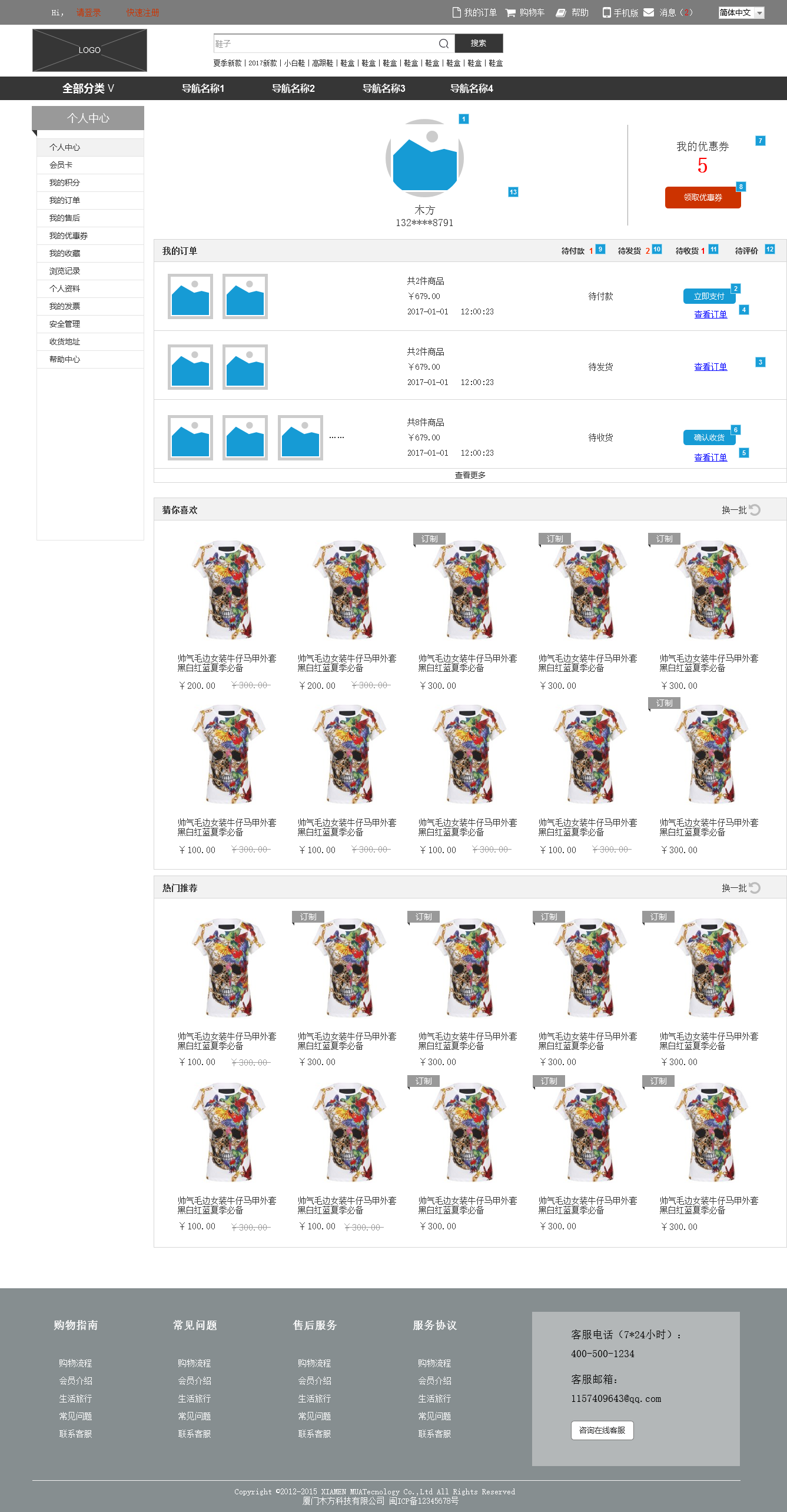The height and width of the screenshot is (1512, 787).
Task: Click the 手机版 phone icon
Action: [606, 12]
